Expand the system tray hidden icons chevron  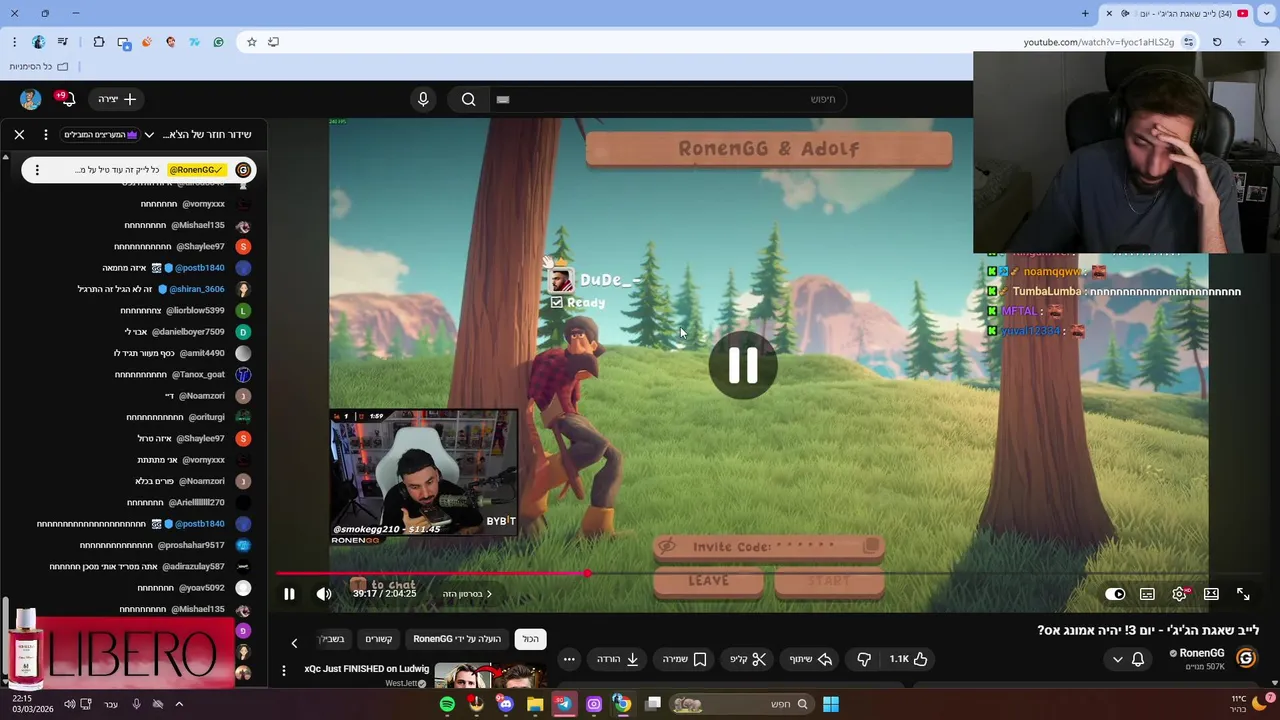pos(179,704)
